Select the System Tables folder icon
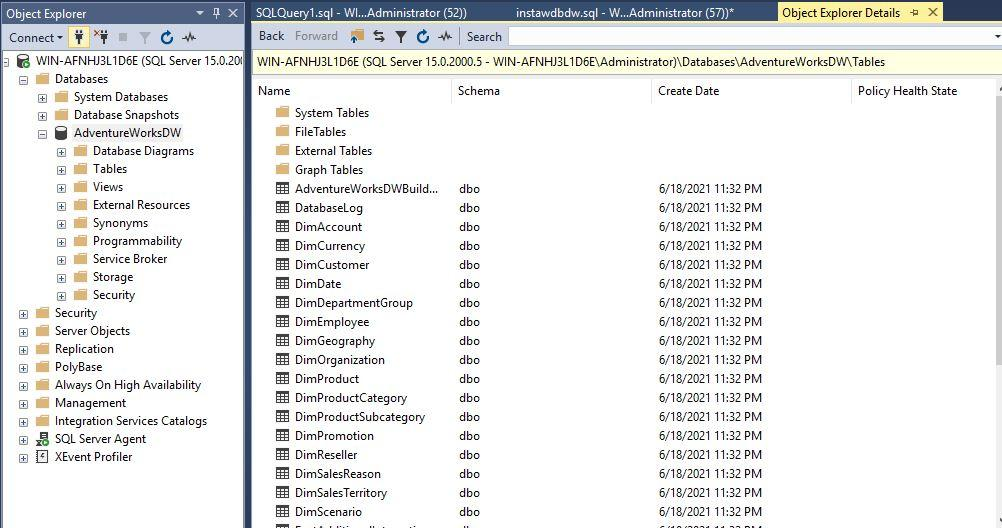Screen dimensions: 1002x528 coord(282,112)
